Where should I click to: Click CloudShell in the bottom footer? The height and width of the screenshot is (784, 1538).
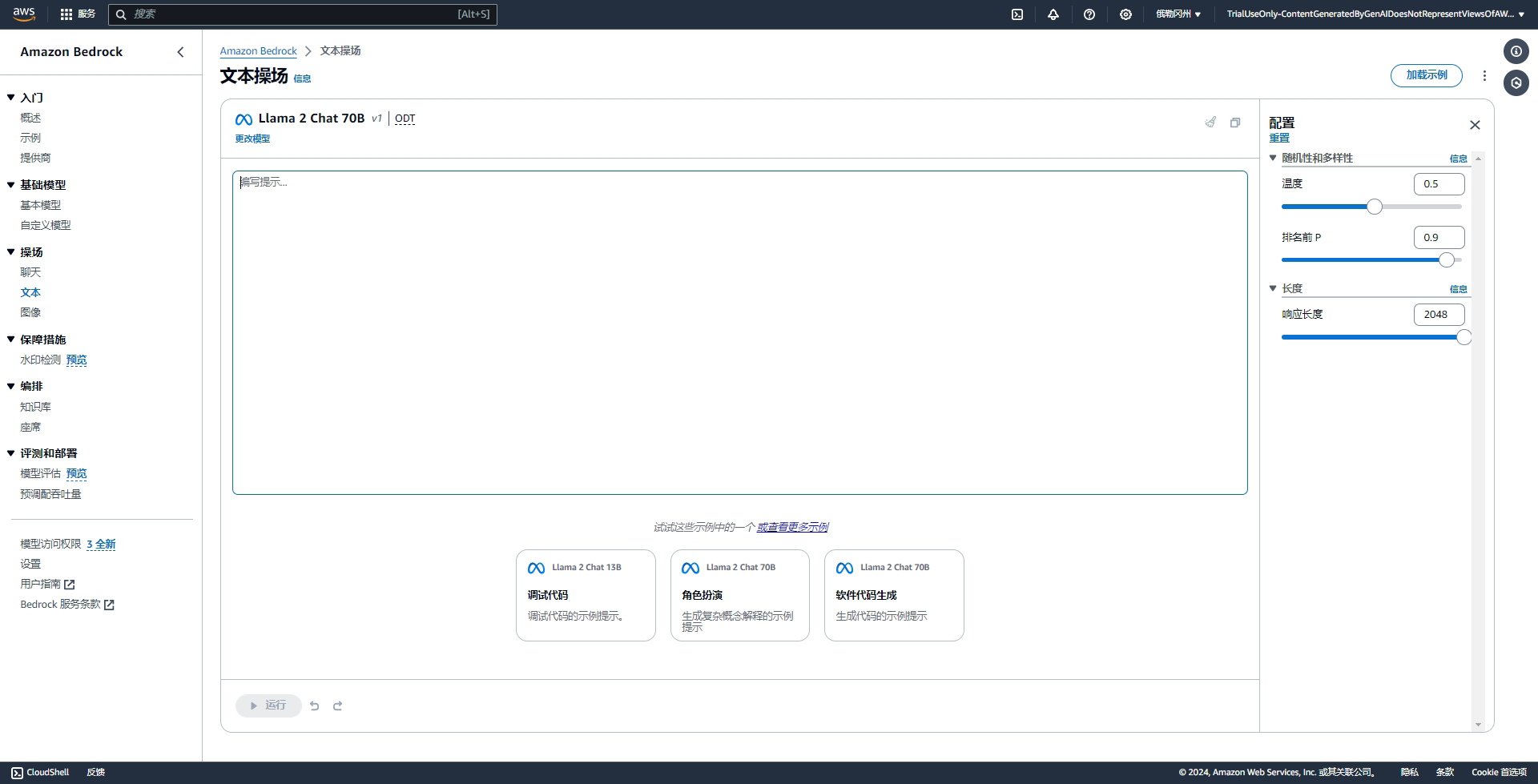click(40, 773)
